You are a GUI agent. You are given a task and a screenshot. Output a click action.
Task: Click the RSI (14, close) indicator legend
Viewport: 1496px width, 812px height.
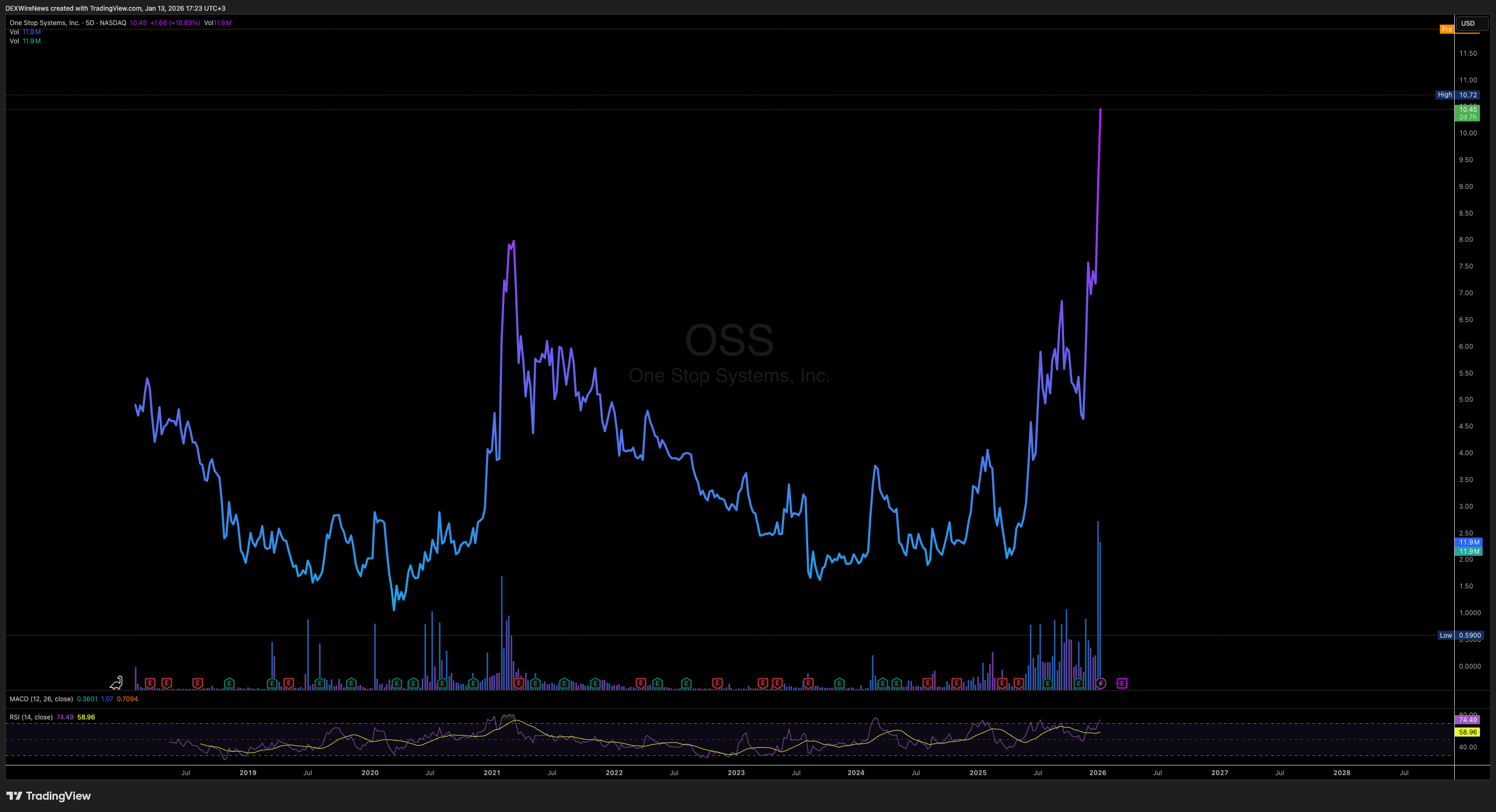coord(32,717)
